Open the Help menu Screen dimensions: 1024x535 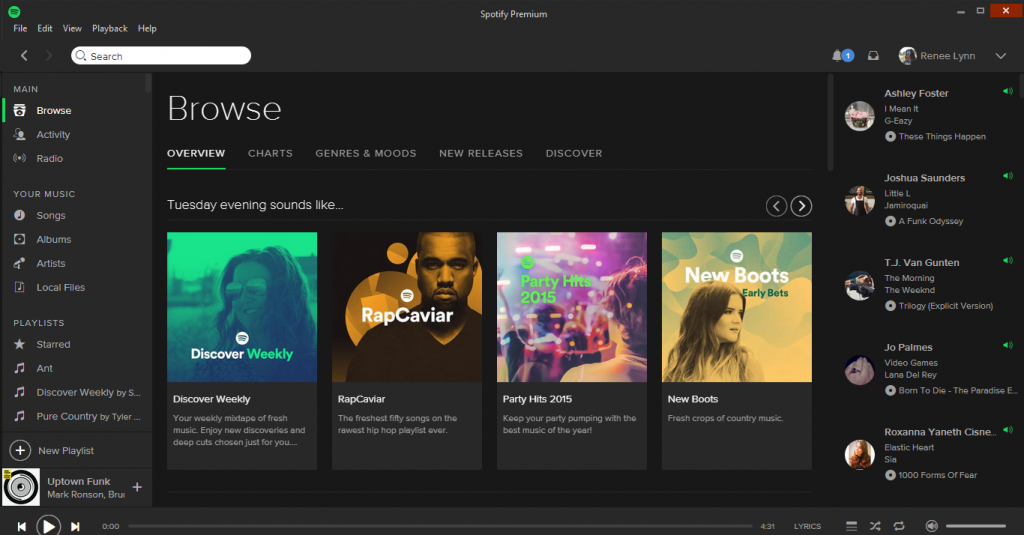point(147,28)
